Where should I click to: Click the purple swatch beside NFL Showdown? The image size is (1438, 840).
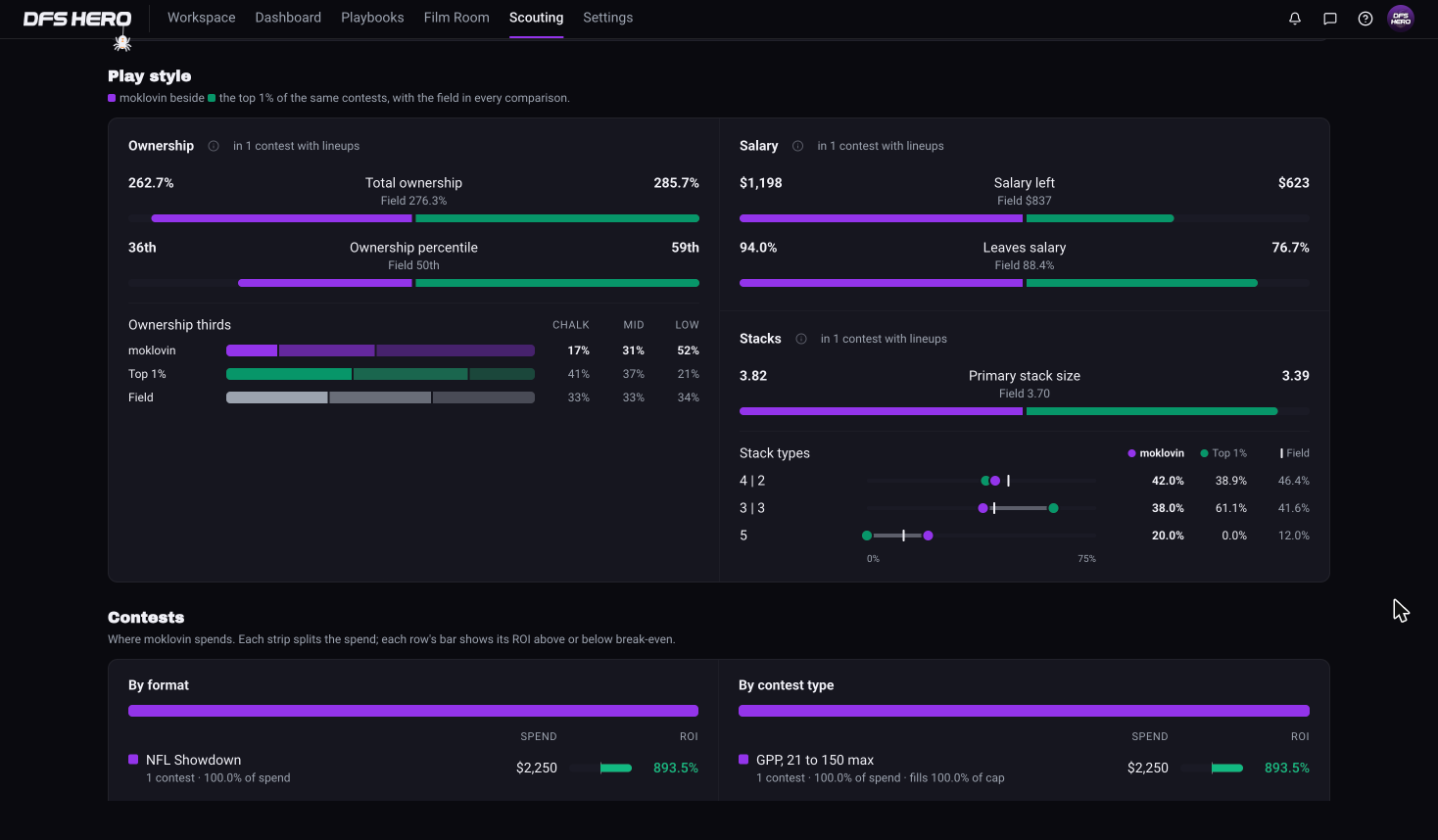tap(134, 760)
